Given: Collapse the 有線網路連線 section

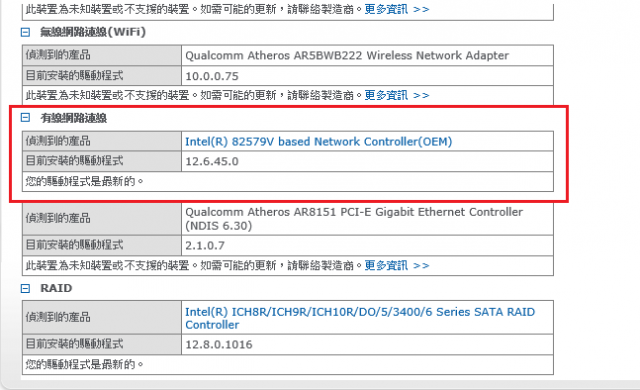Looking at the screenshot, I should coord(25,118).
